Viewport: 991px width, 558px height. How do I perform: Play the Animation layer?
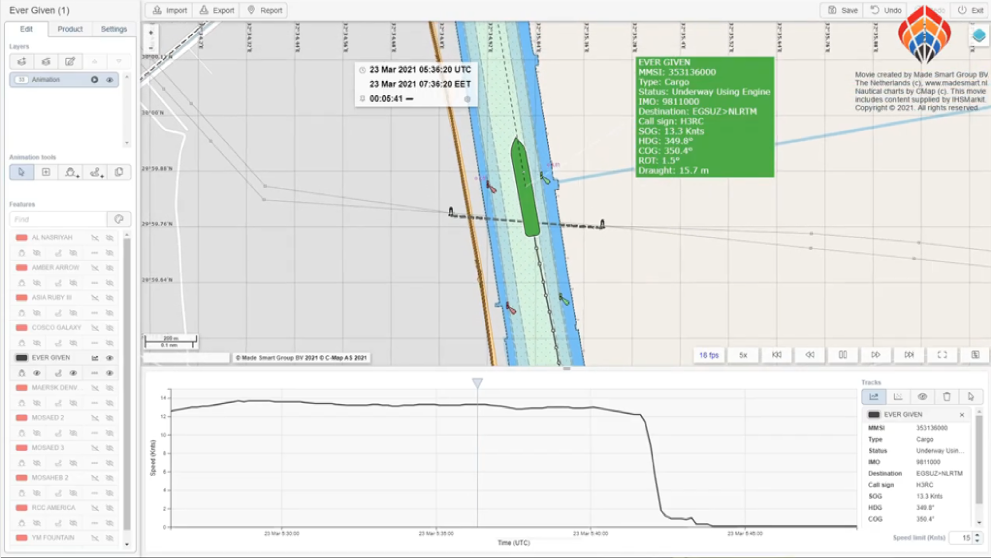coord(94,80)
